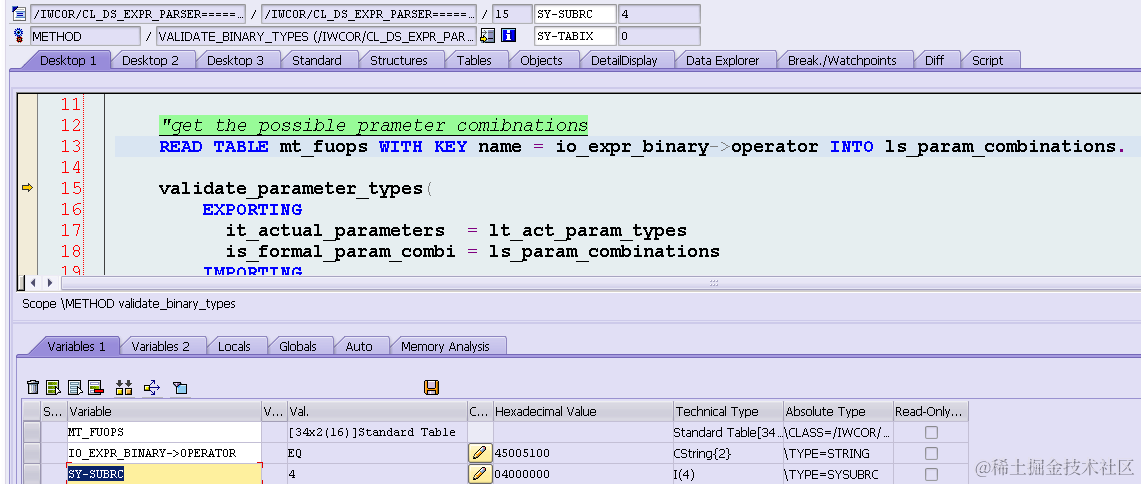Open the Standard tab
This screenshot has width=1141, height=484.
317,60
